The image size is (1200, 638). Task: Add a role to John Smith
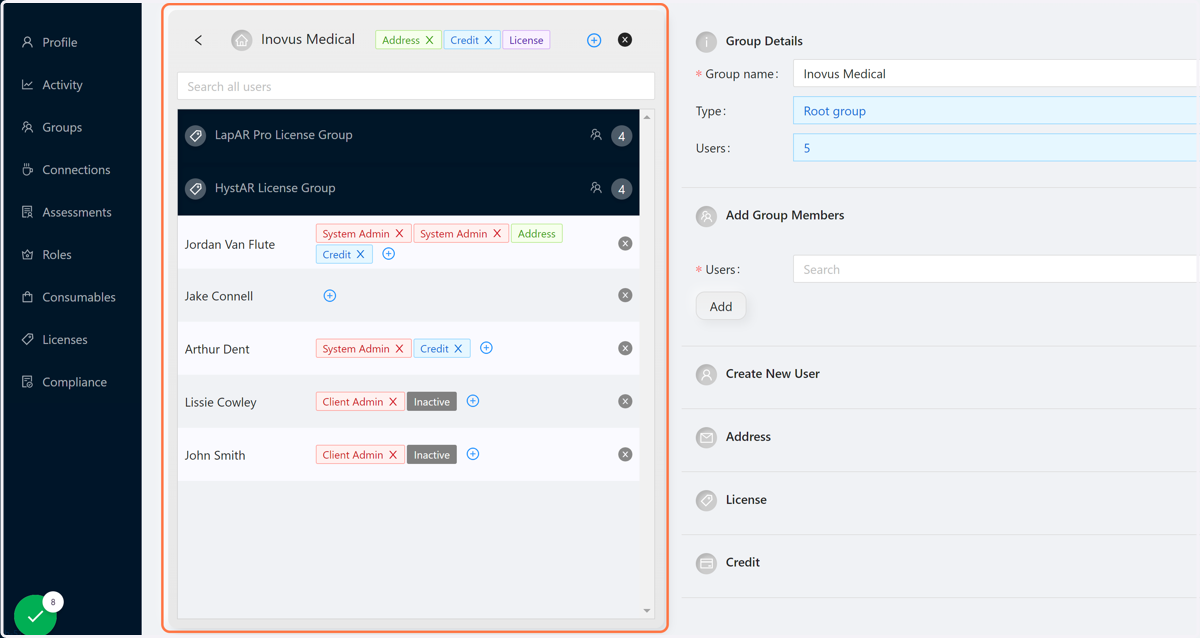click(473, 454)
